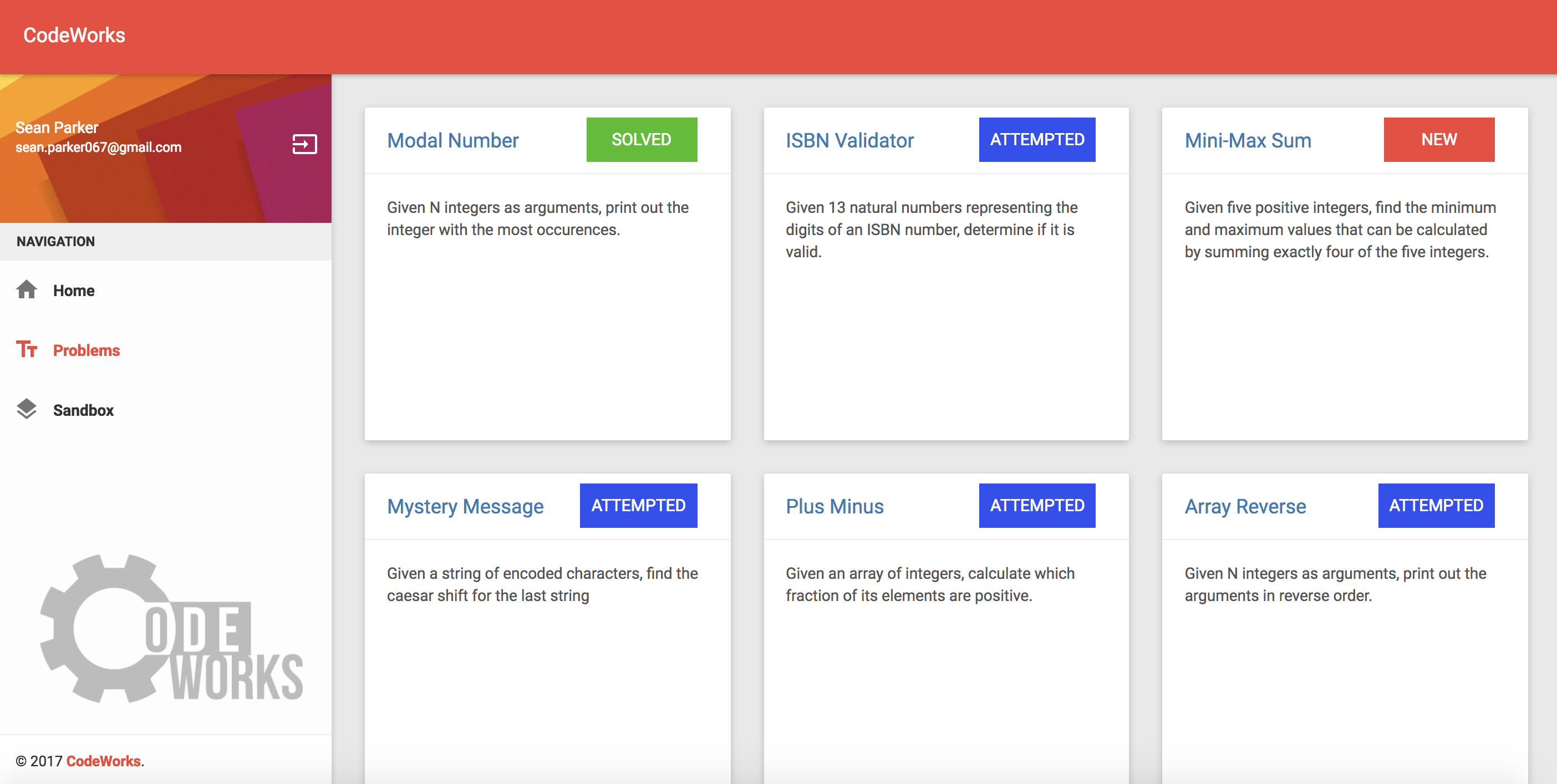1557x784 pixels.
Task: Select the Problems navigation item
Action: tap(86, 350)
